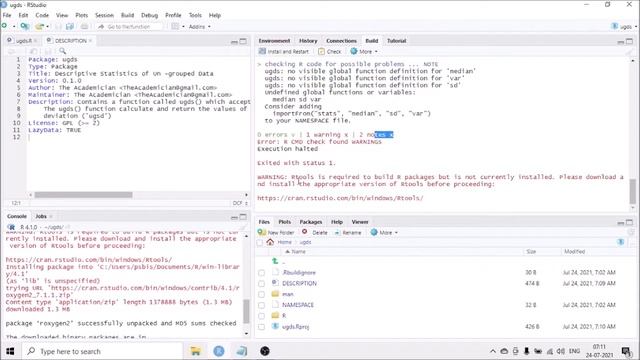Click the Go to file/function search field
The height and width of the screenshot is (360, 640).
130,27
